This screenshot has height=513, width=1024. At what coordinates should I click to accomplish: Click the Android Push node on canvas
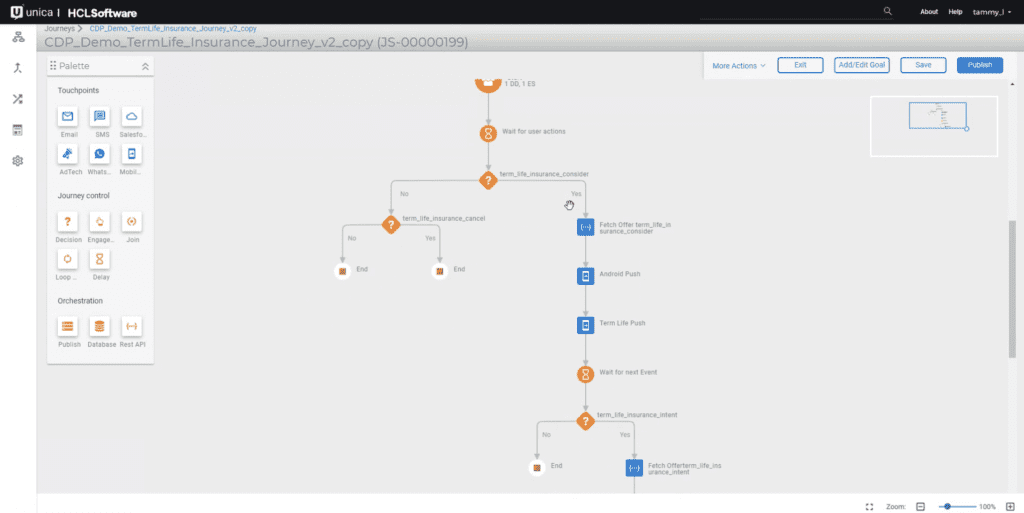[x=586, y=275]
